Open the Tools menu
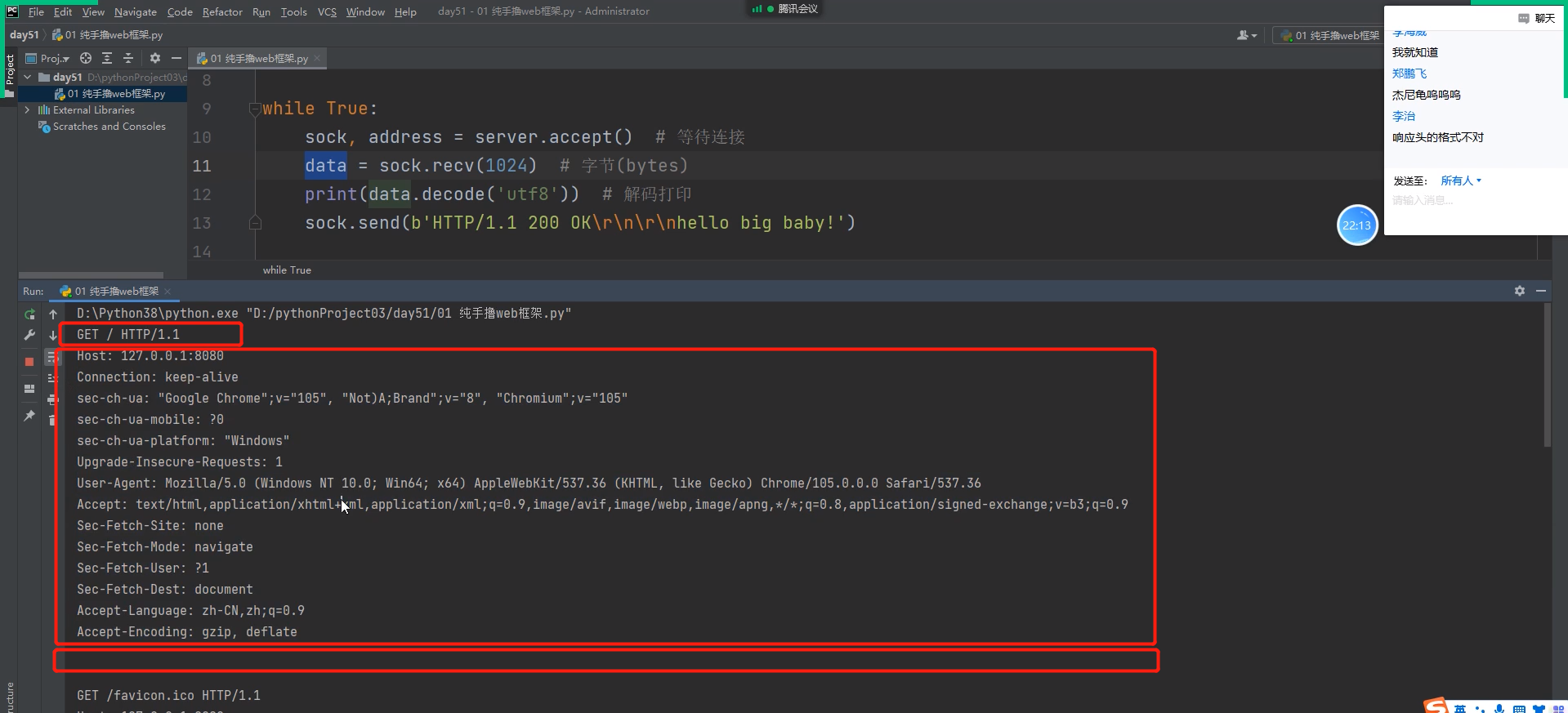 tap(294, 11)
